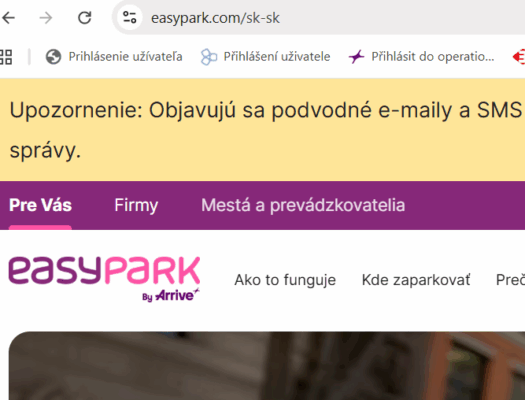Open the Přihlášení uživatele bookmark
Viewport: 525px width, 400px height.
[x=265, y=57]
